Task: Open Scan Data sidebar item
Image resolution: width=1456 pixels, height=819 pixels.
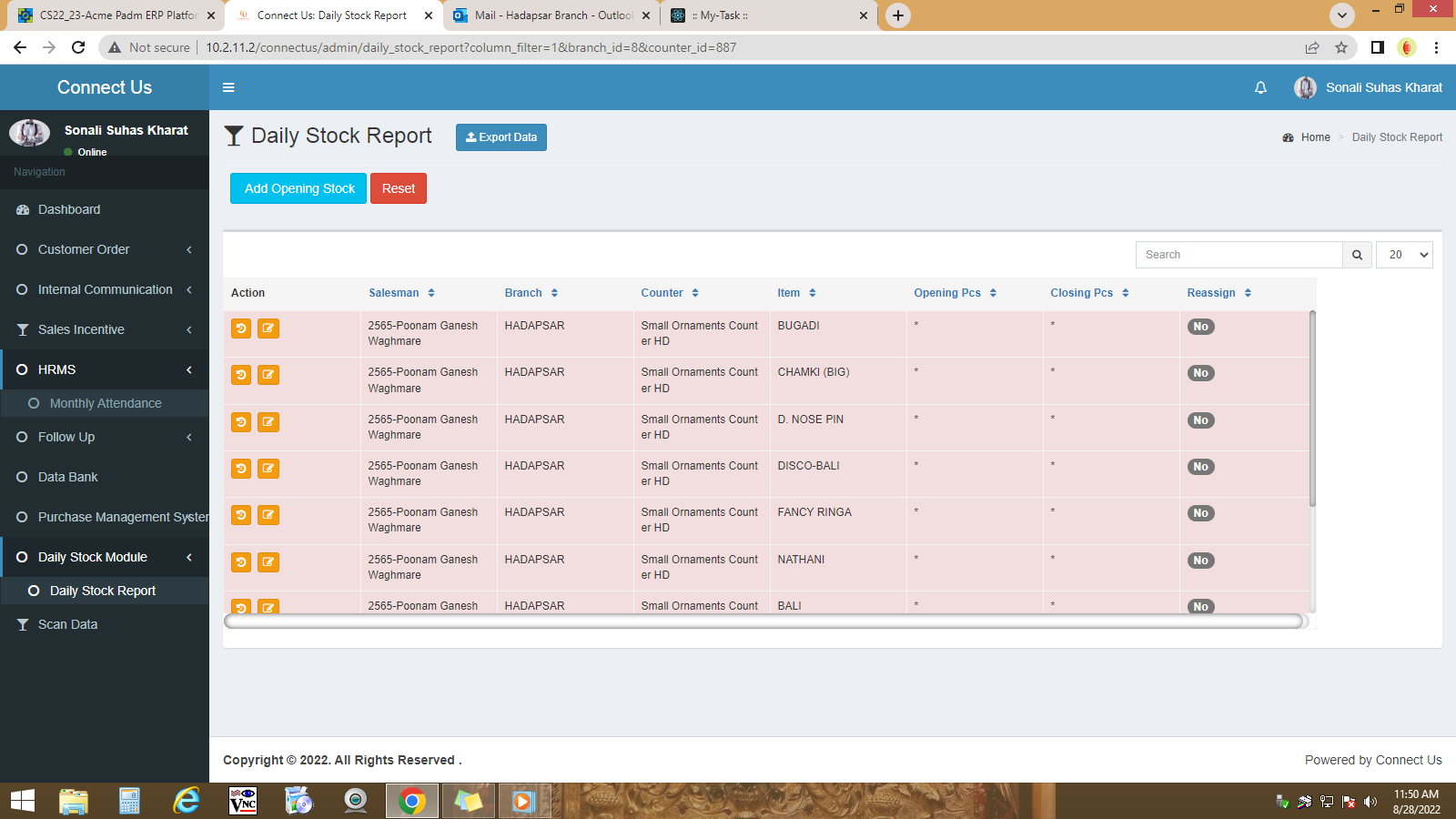Action: (x=105, y=624)
